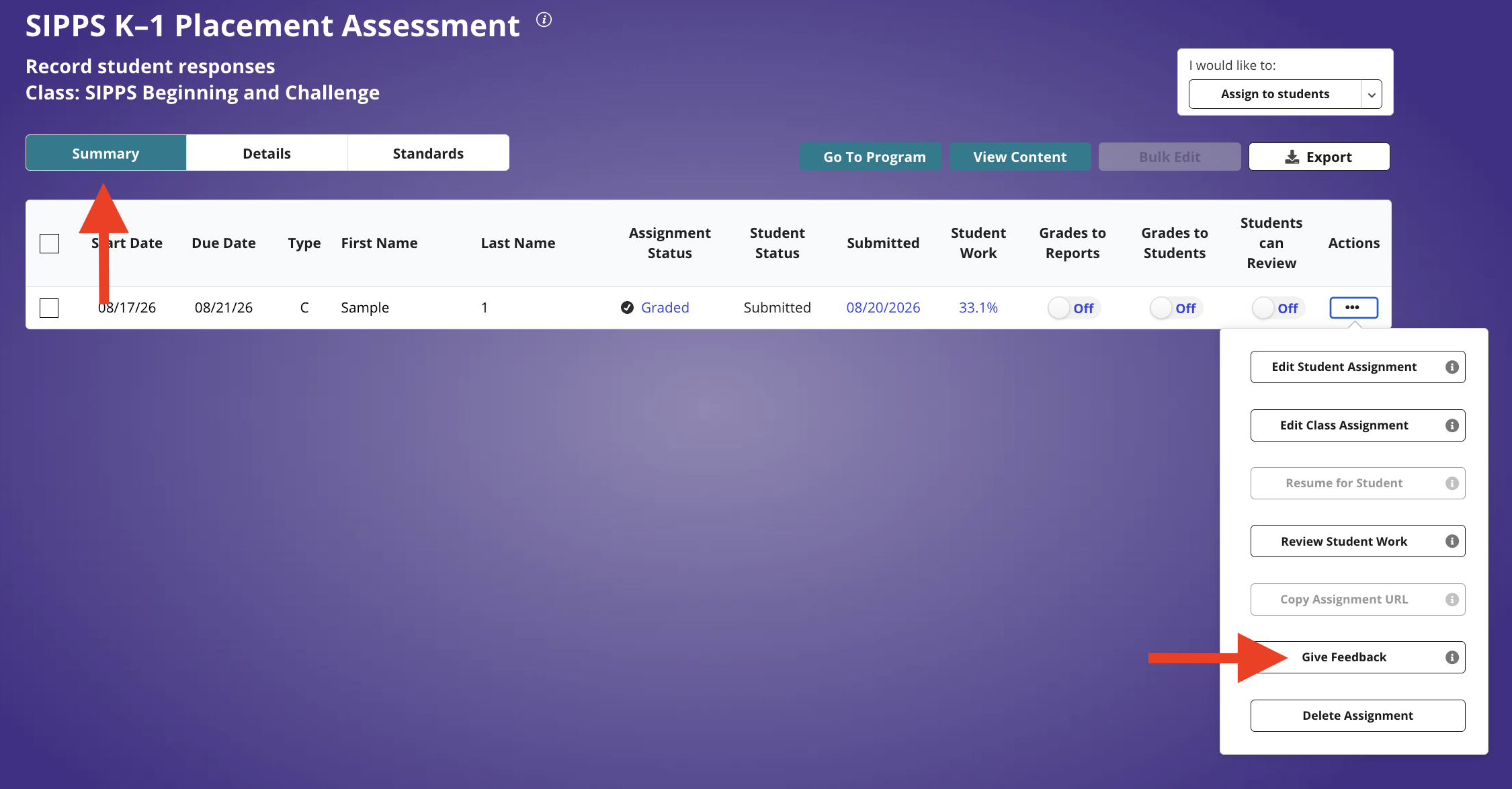
Task: Click the First Name column header
Action: (379, 243)
